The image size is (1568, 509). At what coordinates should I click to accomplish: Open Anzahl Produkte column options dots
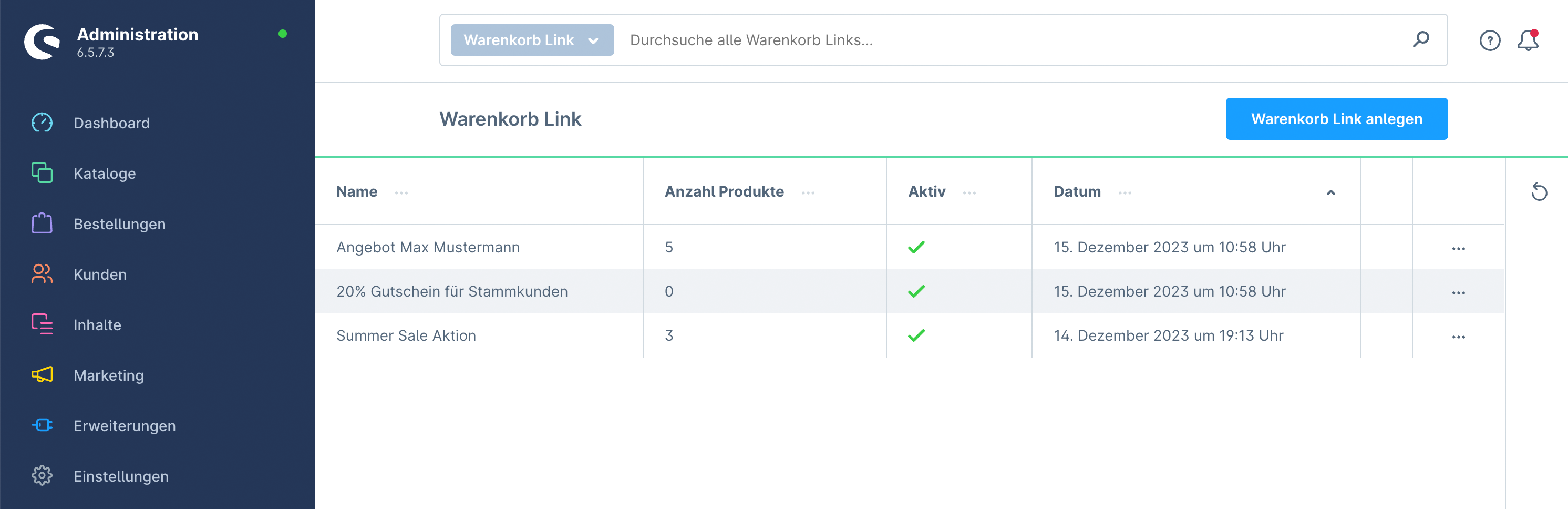[808, 192]
